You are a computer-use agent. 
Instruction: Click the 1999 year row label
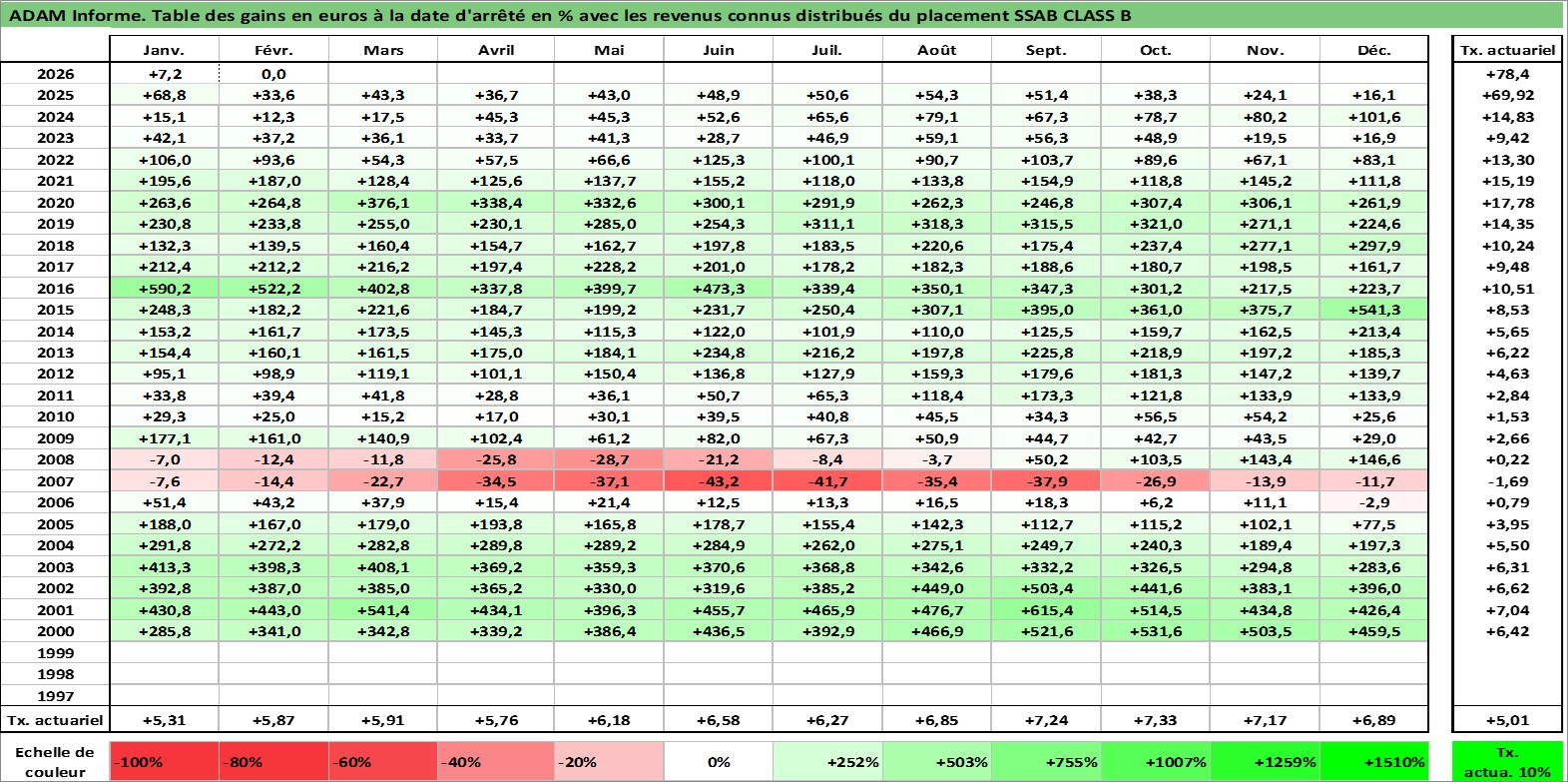click(56, 653)
